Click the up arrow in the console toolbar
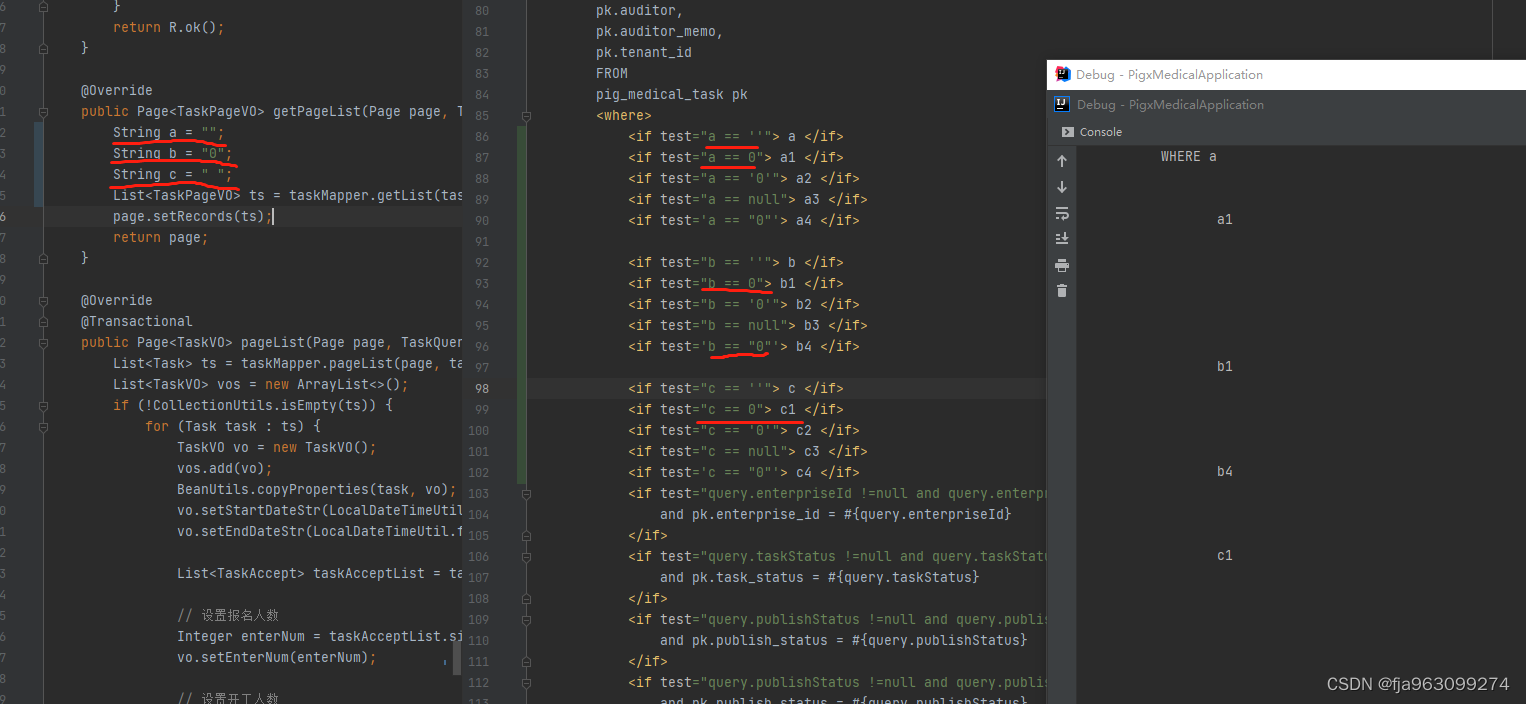Screen dimensions: 1526x704 [x=1061, y=160]
